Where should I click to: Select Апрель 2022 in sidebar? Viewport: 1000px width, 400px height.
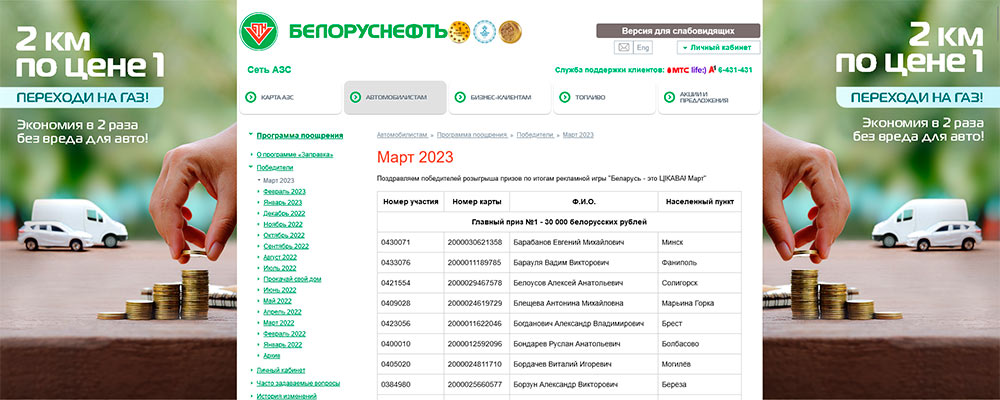(283, 312)
